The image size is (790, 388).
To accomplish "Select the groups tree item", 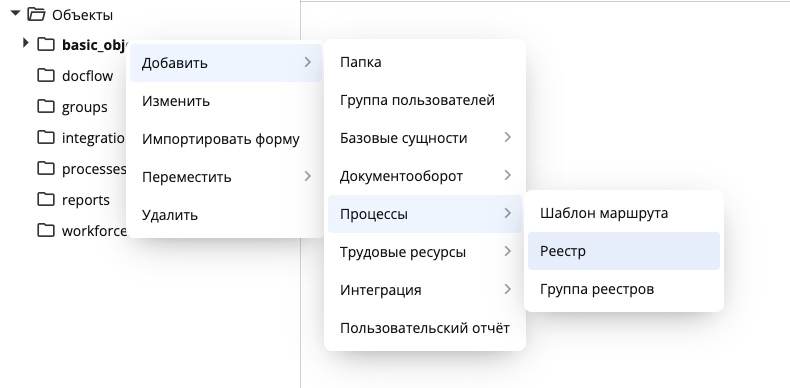I will 85,107.
